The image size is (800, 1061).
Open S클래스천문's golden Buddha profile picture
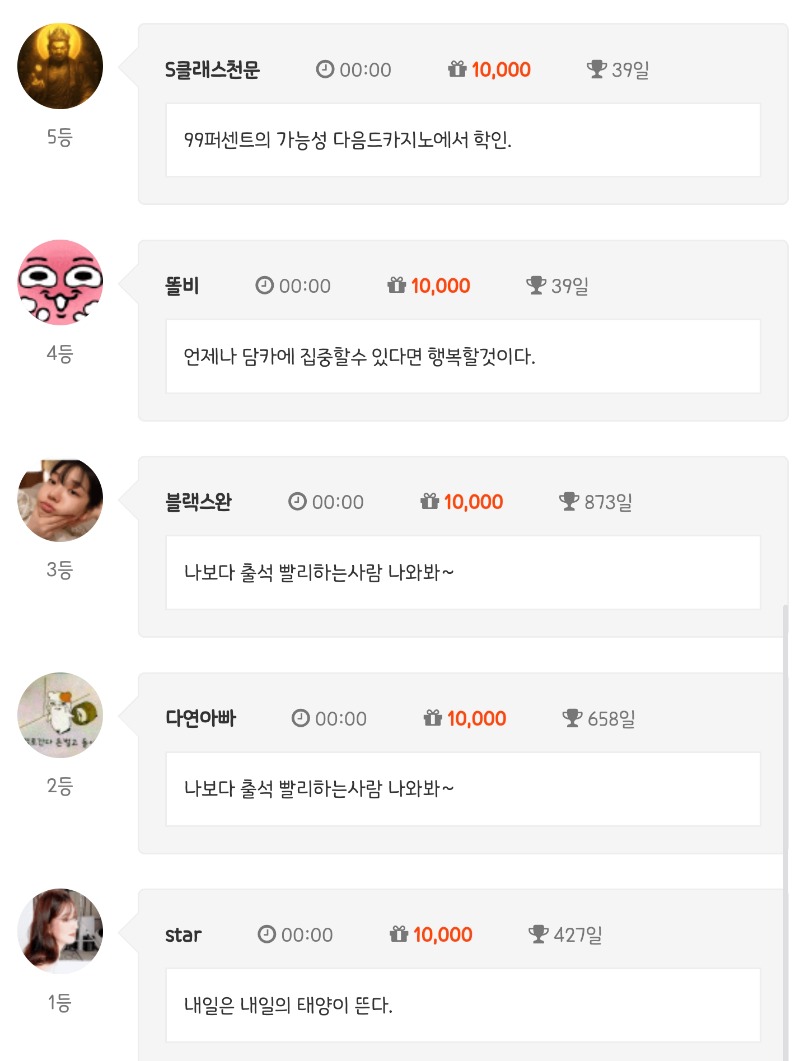point(60,66)
